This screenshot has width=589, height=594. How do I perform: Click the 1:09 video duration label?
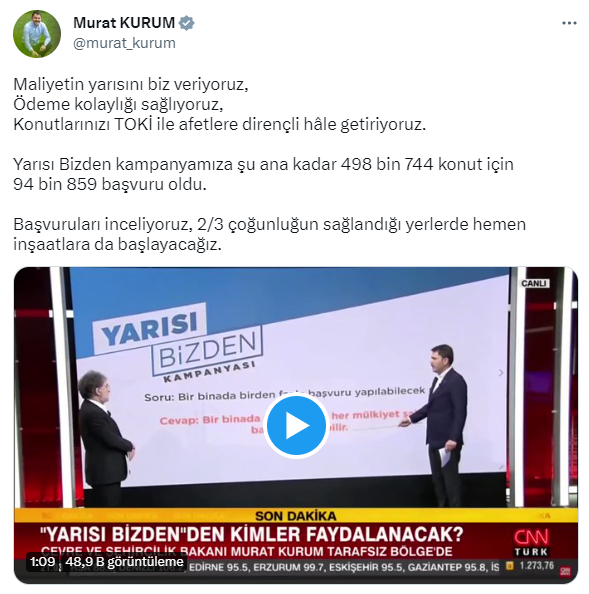click(x=42, y=561)
